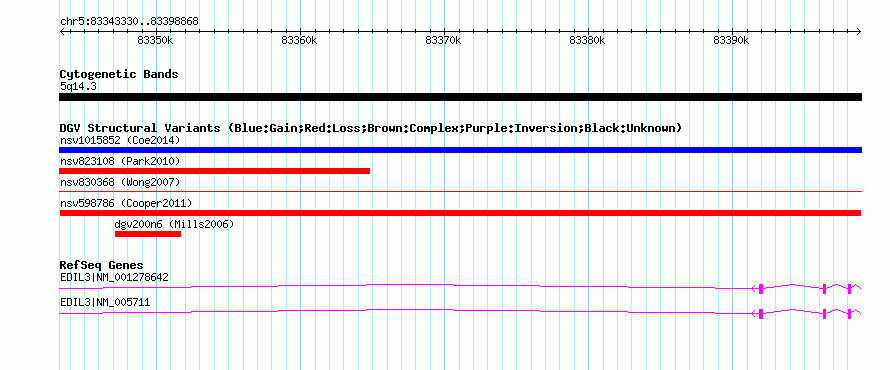Click the left arrowhead of the ruler
Screen dimensions: 890x370
(62, 31)
